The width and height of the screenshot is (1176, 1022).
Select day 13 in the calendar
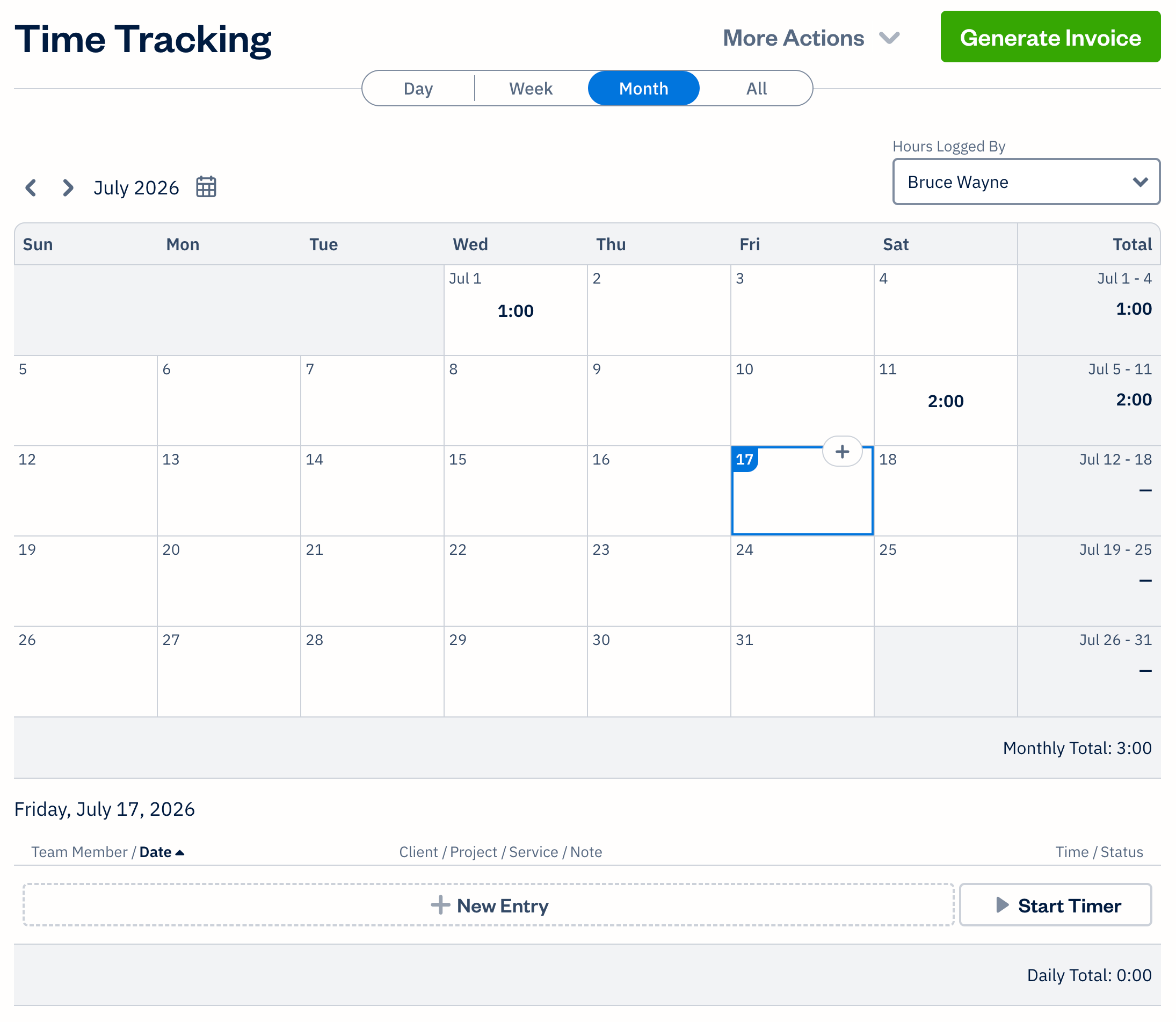(x=229, y=491)
